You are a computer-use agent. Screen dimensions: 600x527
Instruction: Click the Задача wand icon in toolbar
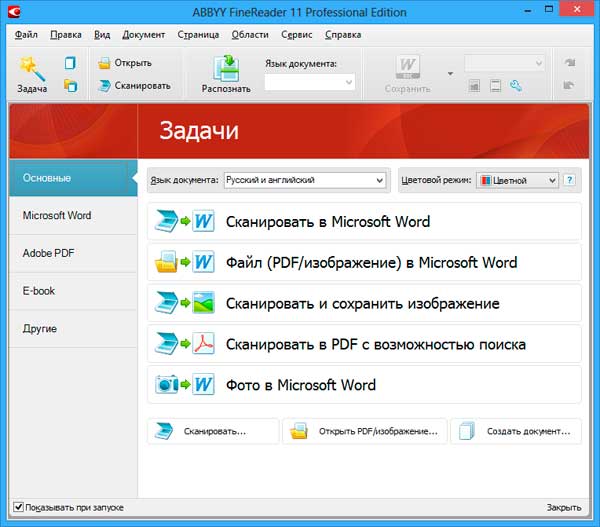click(x=31, y=68)
